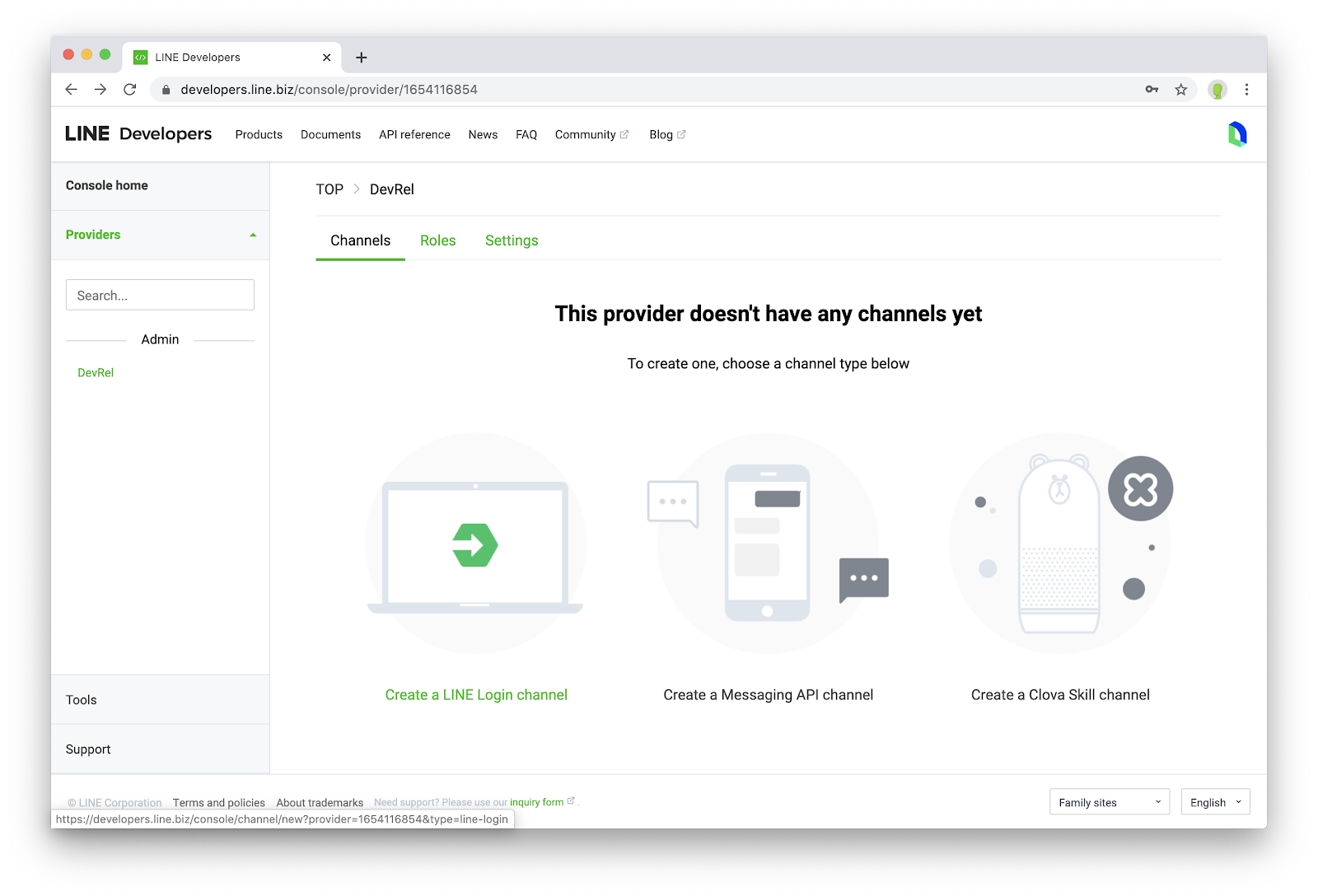This screenshot has height=896, width=1318.
Task: Switch to the Settings tab
Action: pos(512,240)
